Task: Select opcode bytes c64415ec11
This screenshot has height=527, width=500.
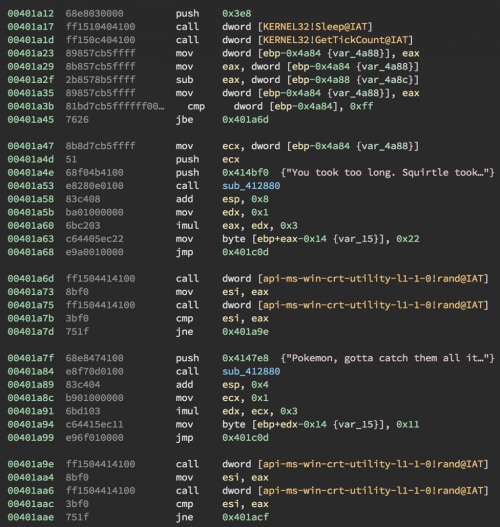Action: 94,424
